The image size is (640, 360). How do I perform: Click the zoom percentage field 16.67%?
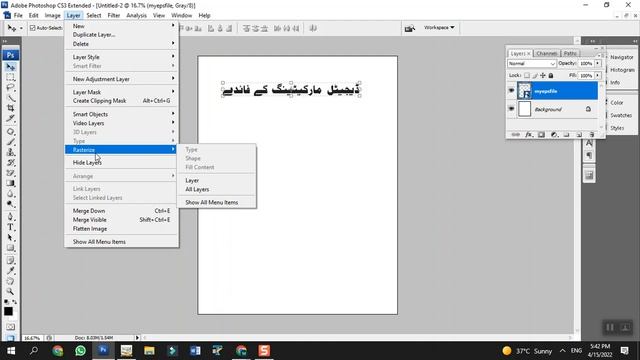(32, 338)
